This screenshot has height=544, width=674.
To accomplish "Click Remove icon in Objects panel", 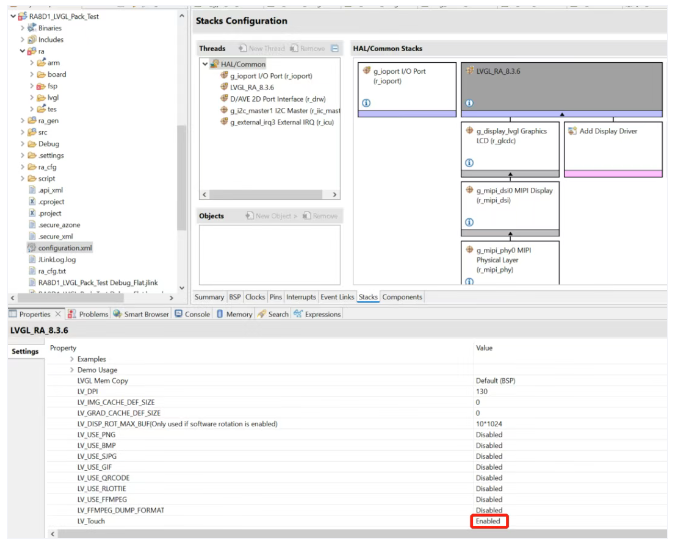I will tap(306, 216).
